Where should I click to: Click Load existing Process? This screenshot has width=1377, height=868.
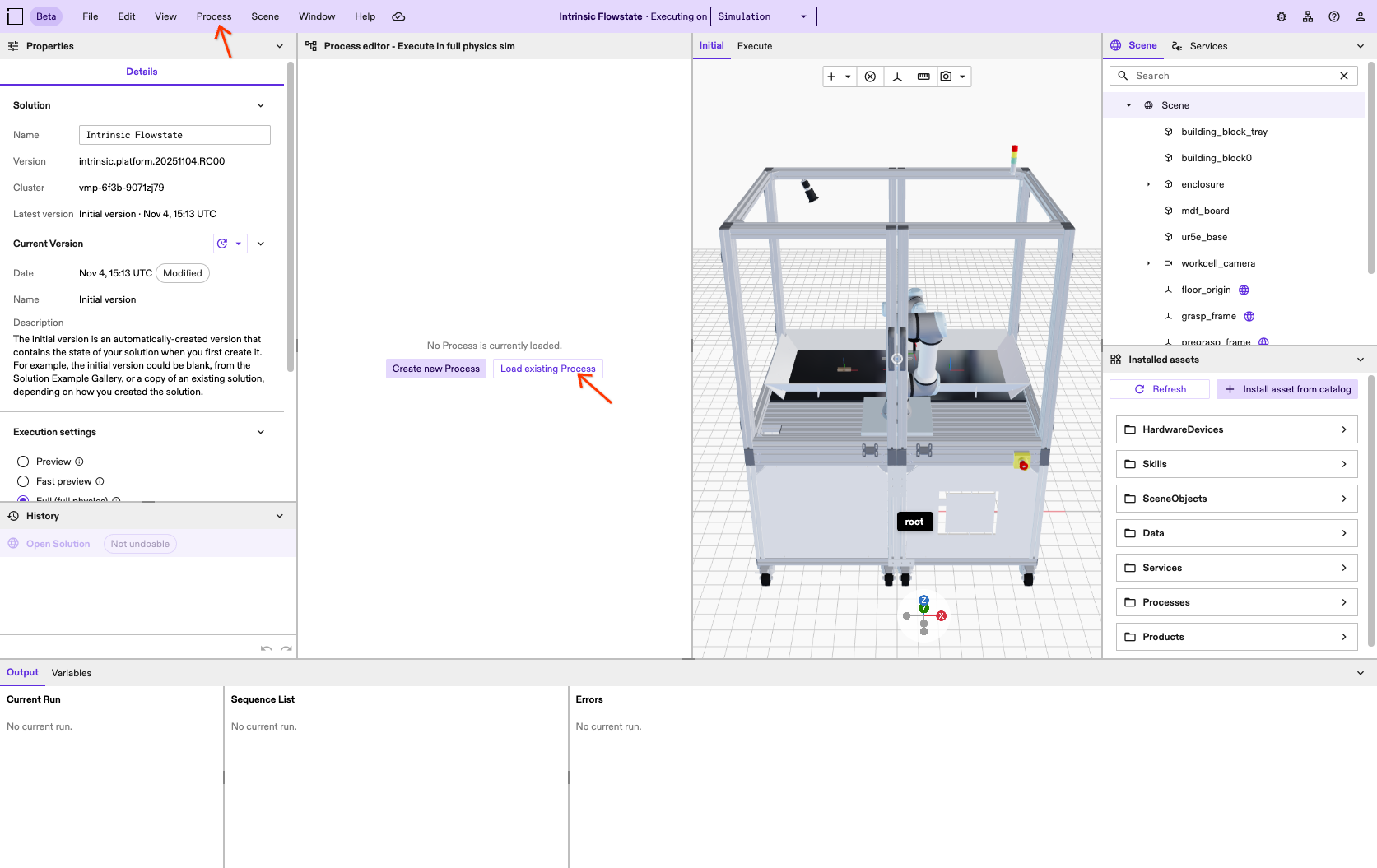pos(547,368)
